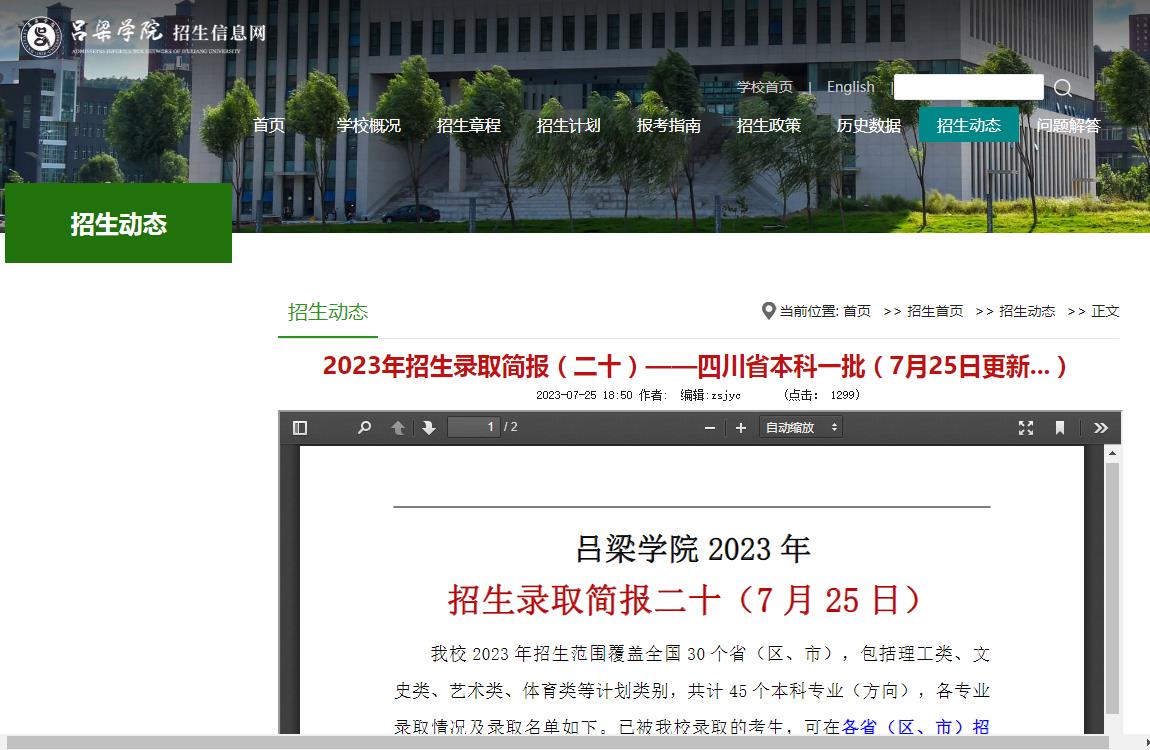Click the red PDF heading 招生录取简报二十
Viewport: 1150px width, 750px height.
point(684,600)
